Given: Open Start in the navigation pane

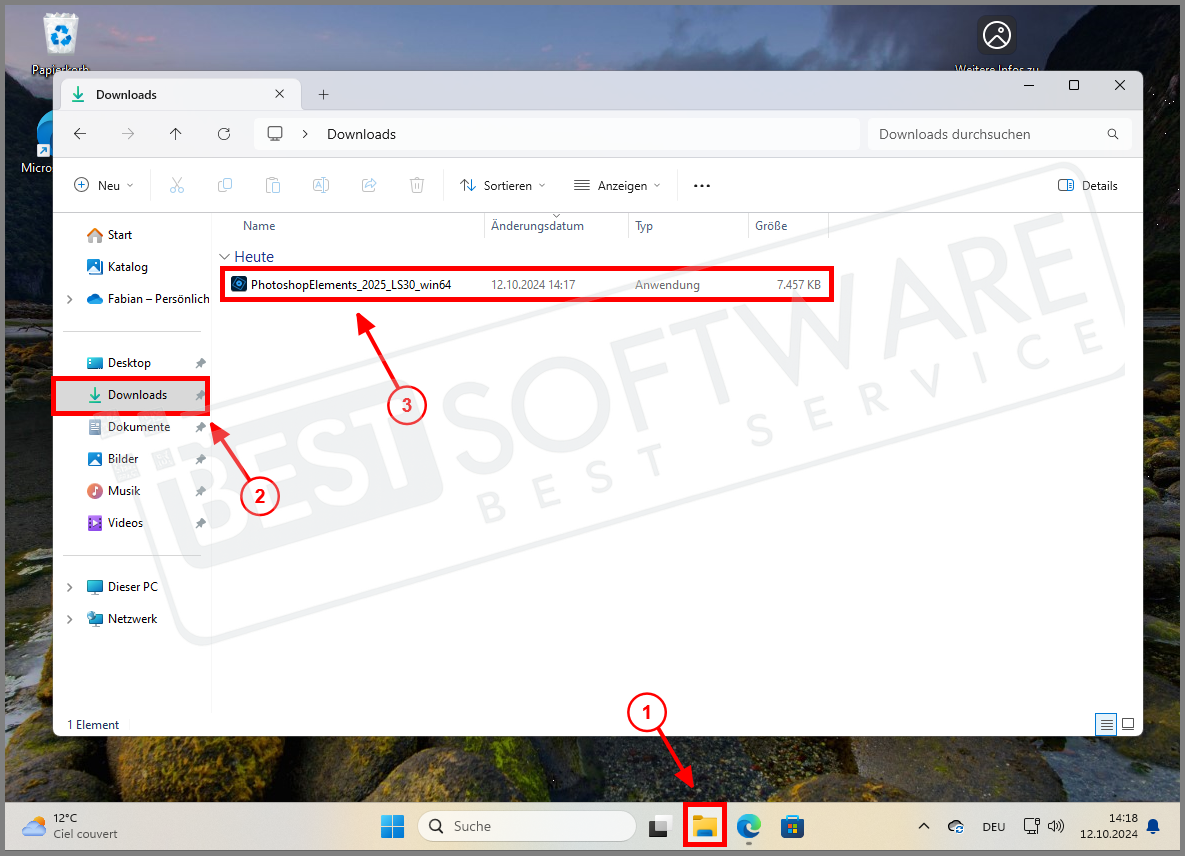Looking at the screenshot, I should click(x=110, y=235).
